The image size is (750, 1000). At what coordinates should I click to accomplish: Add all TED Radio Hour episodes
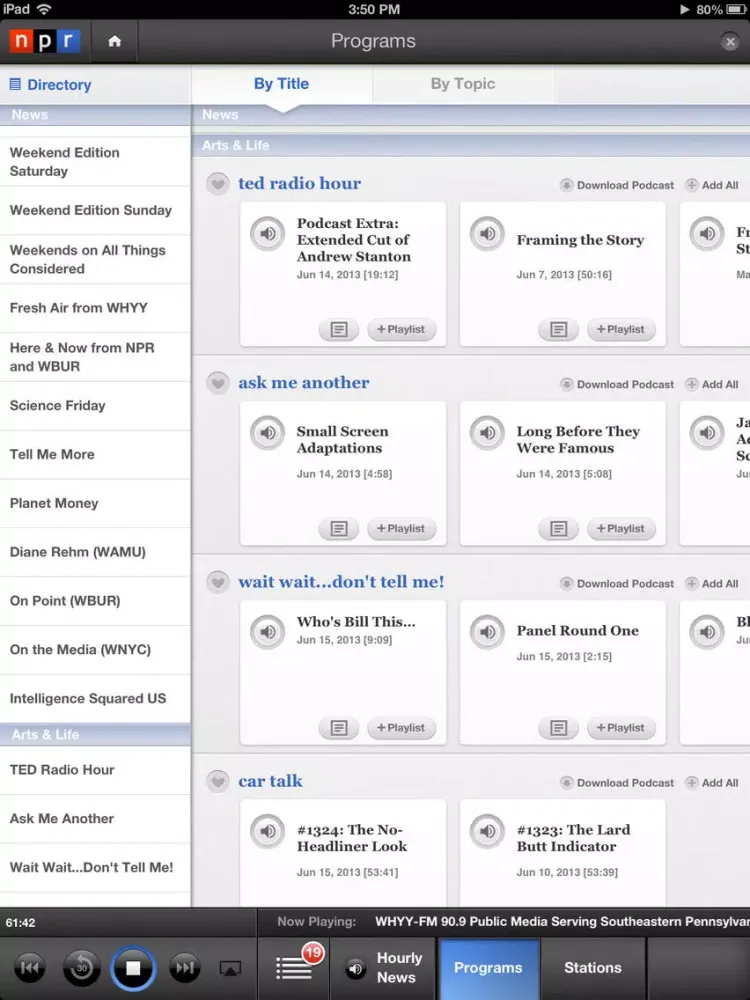(x=712, y=186)
